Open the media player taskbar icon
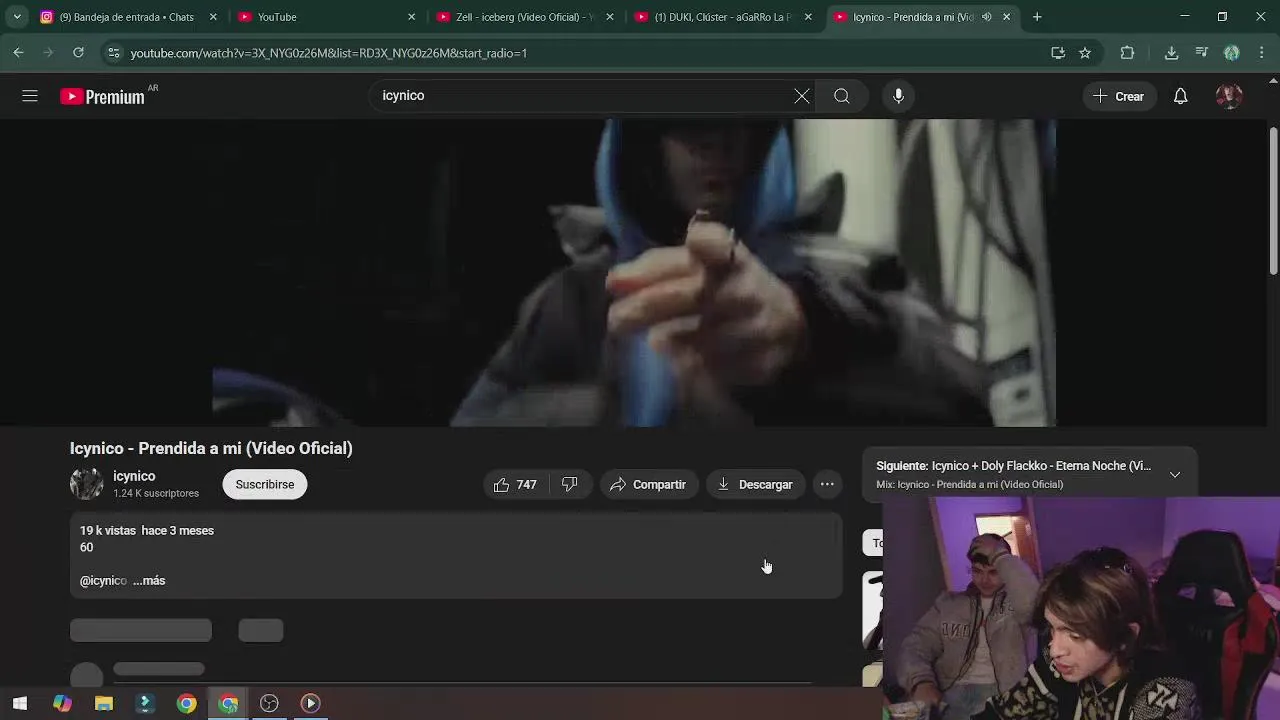The width and height of the screenshot is (1280, 720). 311,704
